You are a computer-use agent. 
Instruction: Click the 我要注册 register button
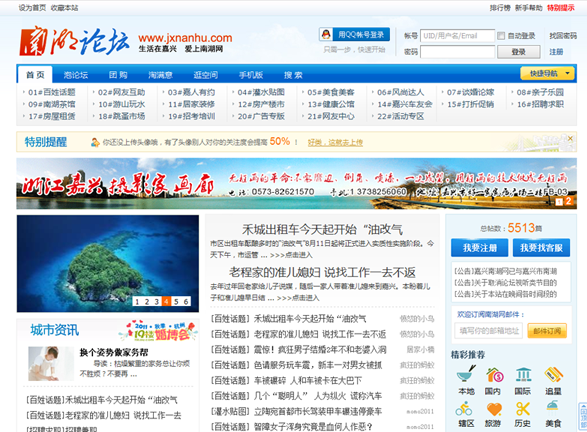[x=480, y=247]
